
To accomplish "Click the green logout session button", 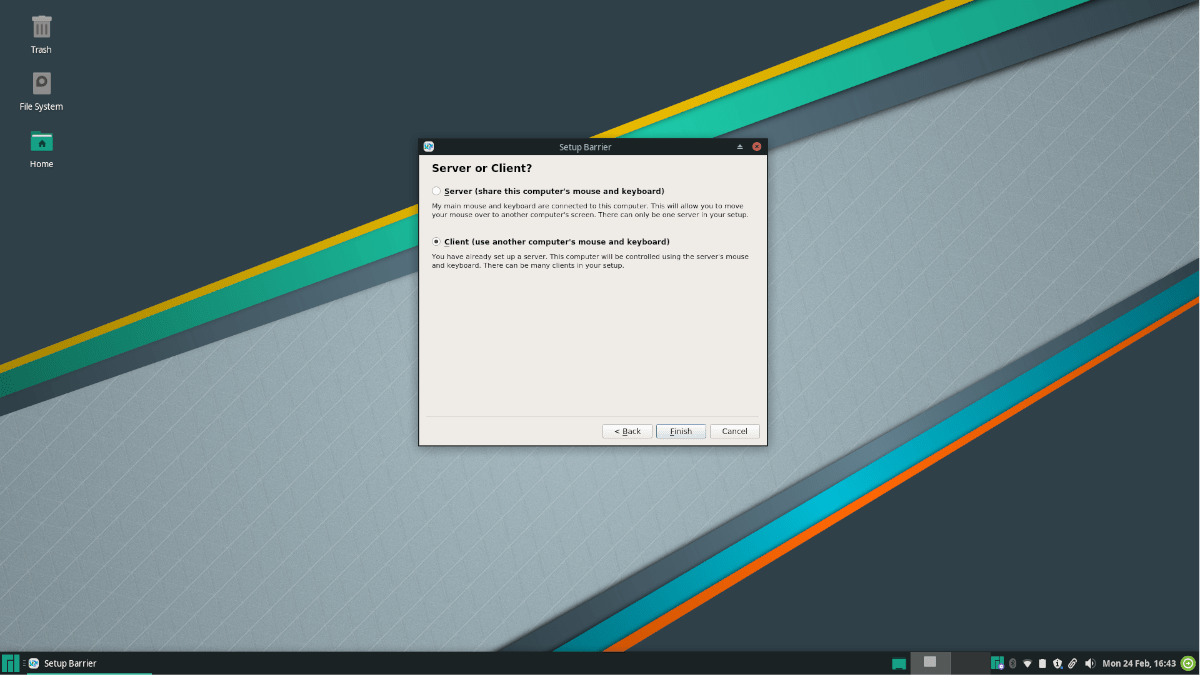I will (x=1188, y=662).
